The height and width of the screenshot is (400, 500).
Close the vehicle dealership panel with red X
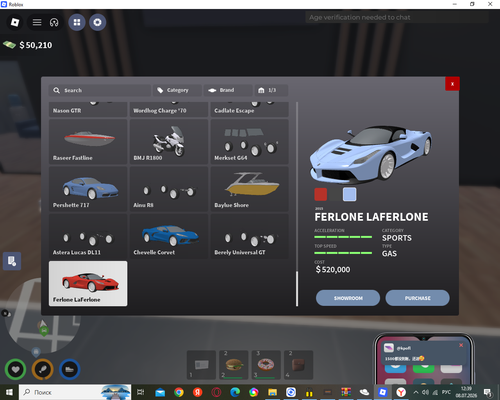[x=452, y=84]
